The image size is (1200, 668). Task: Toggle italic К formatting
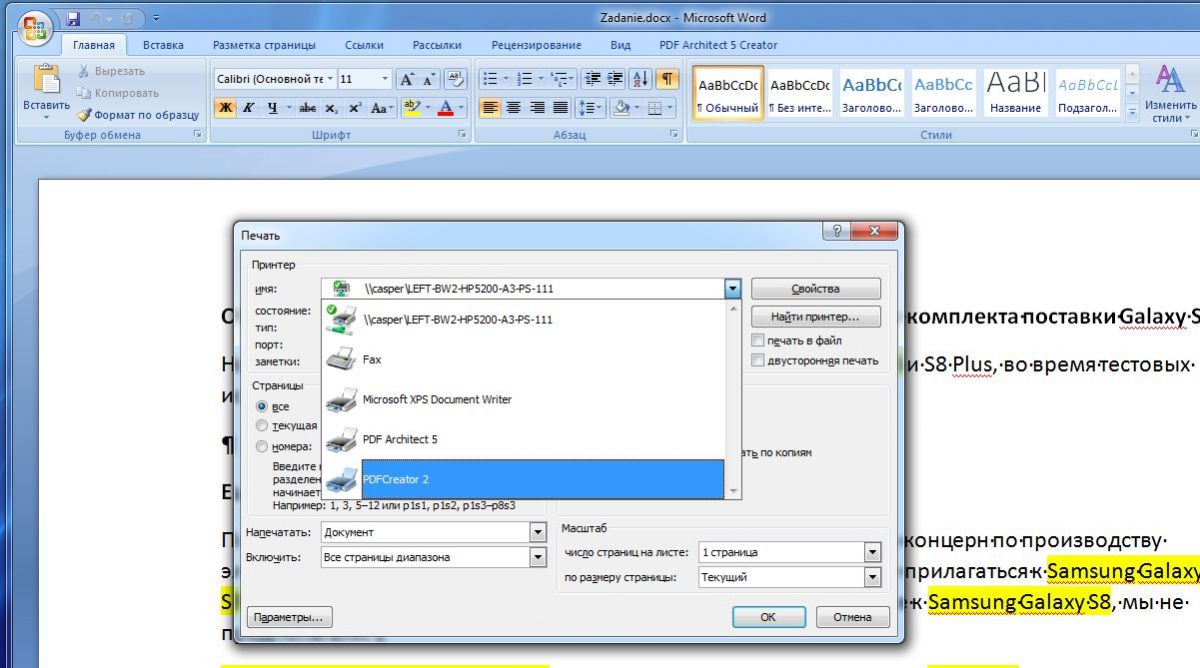click(248, 108)
